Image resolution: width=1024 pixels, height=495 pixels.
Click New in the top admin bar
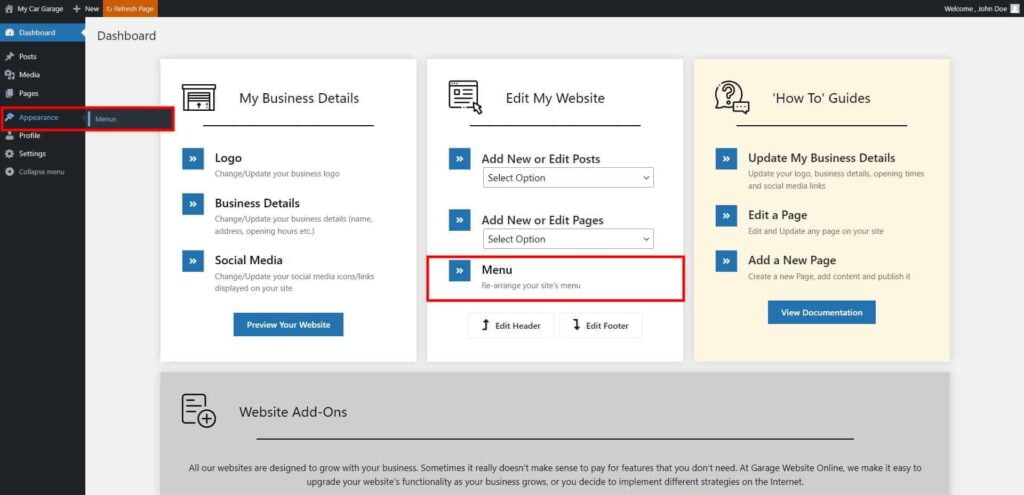92,9
